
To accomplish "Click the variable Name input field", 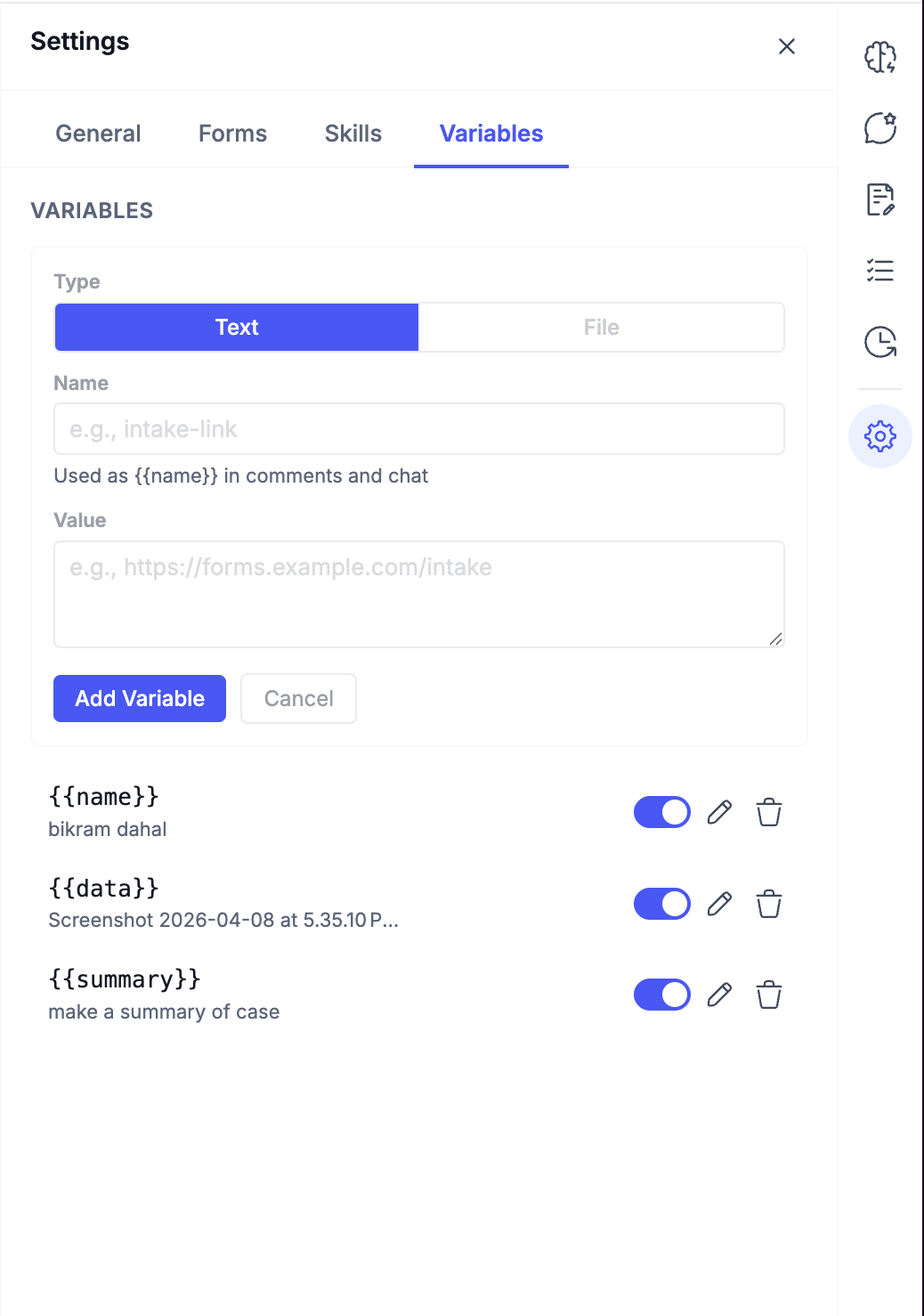I will pyautogui.click(x=418, y=429).
